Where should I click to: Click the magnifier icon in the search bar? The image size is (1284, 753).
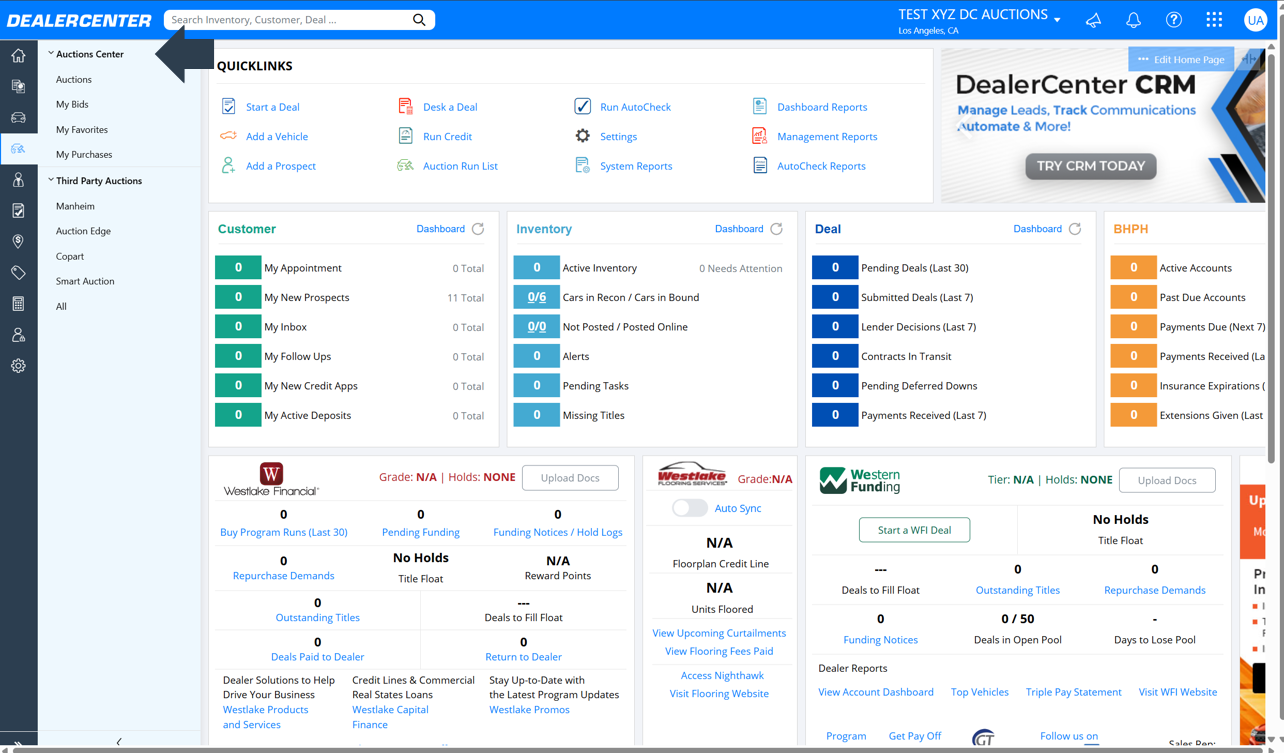point(419,20)
